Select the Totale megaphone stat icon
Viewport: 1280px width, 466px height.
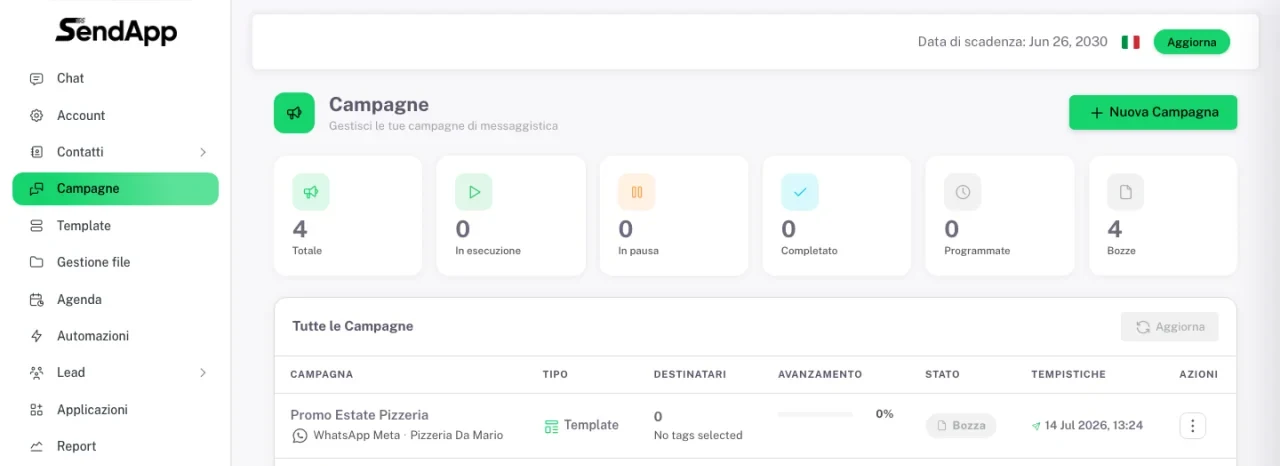click(x=311, y=192)
